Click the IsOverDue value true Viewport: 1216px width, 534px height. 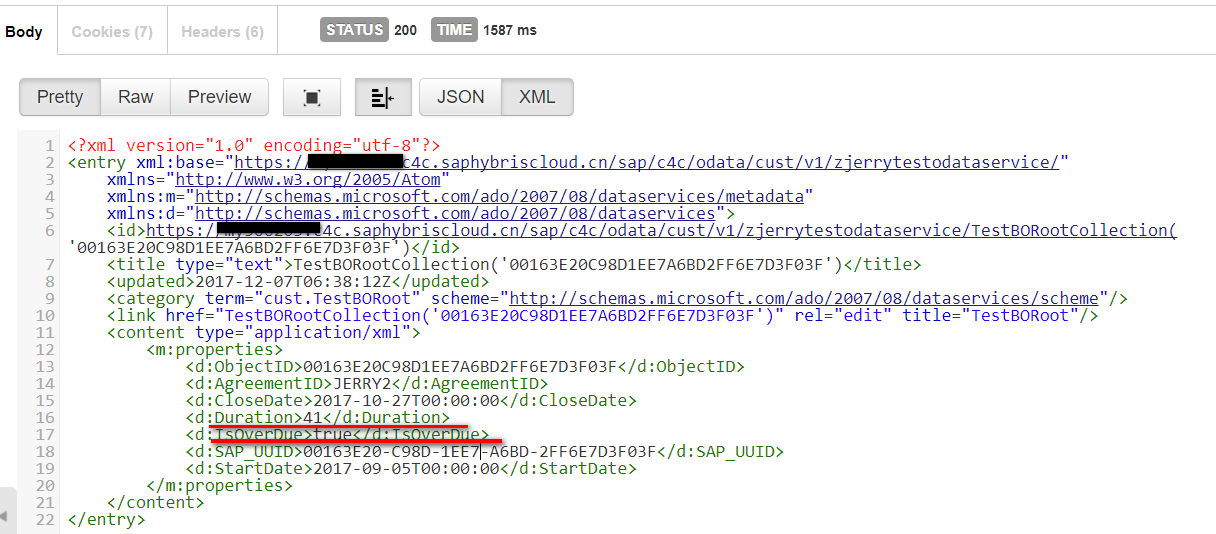pyautogui.click(x=332, y=435)
